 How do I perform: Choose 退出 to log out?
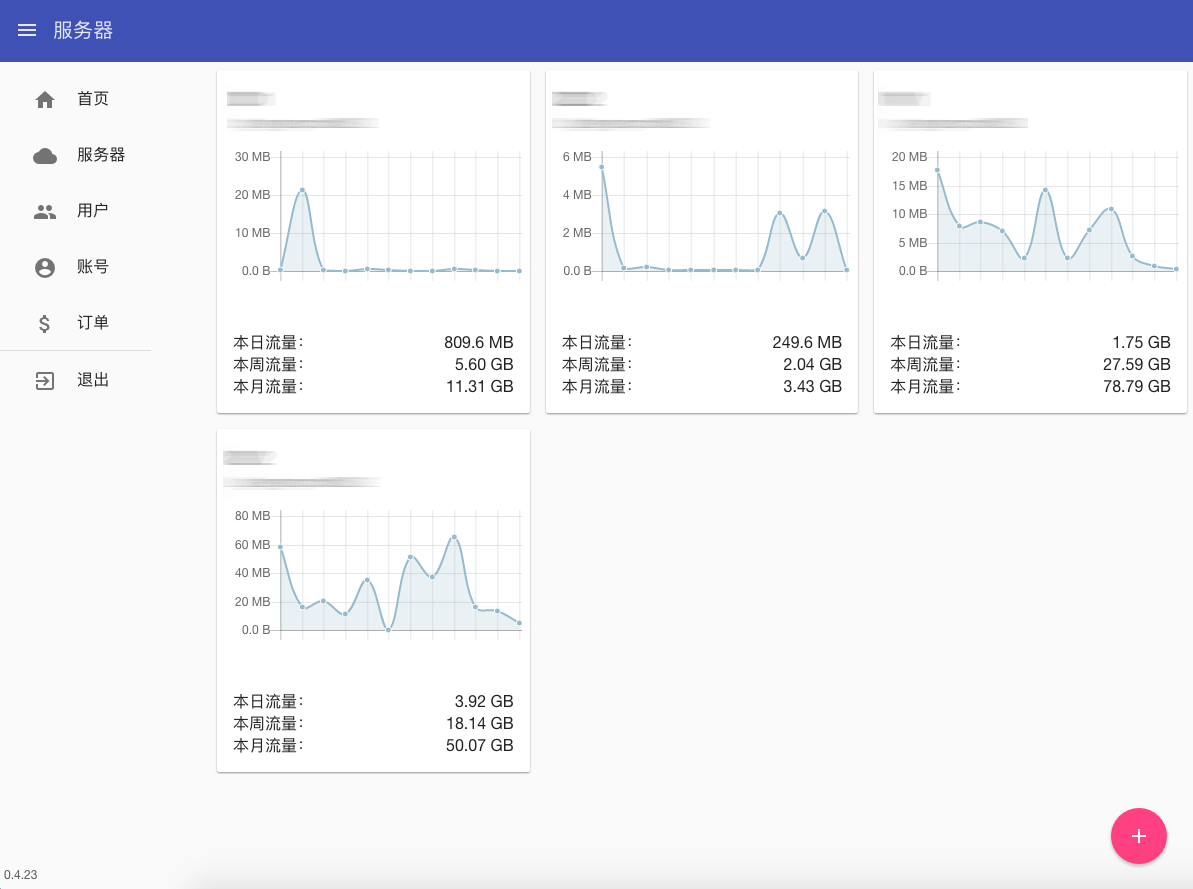pyautogui.click(x=93, y=380)
